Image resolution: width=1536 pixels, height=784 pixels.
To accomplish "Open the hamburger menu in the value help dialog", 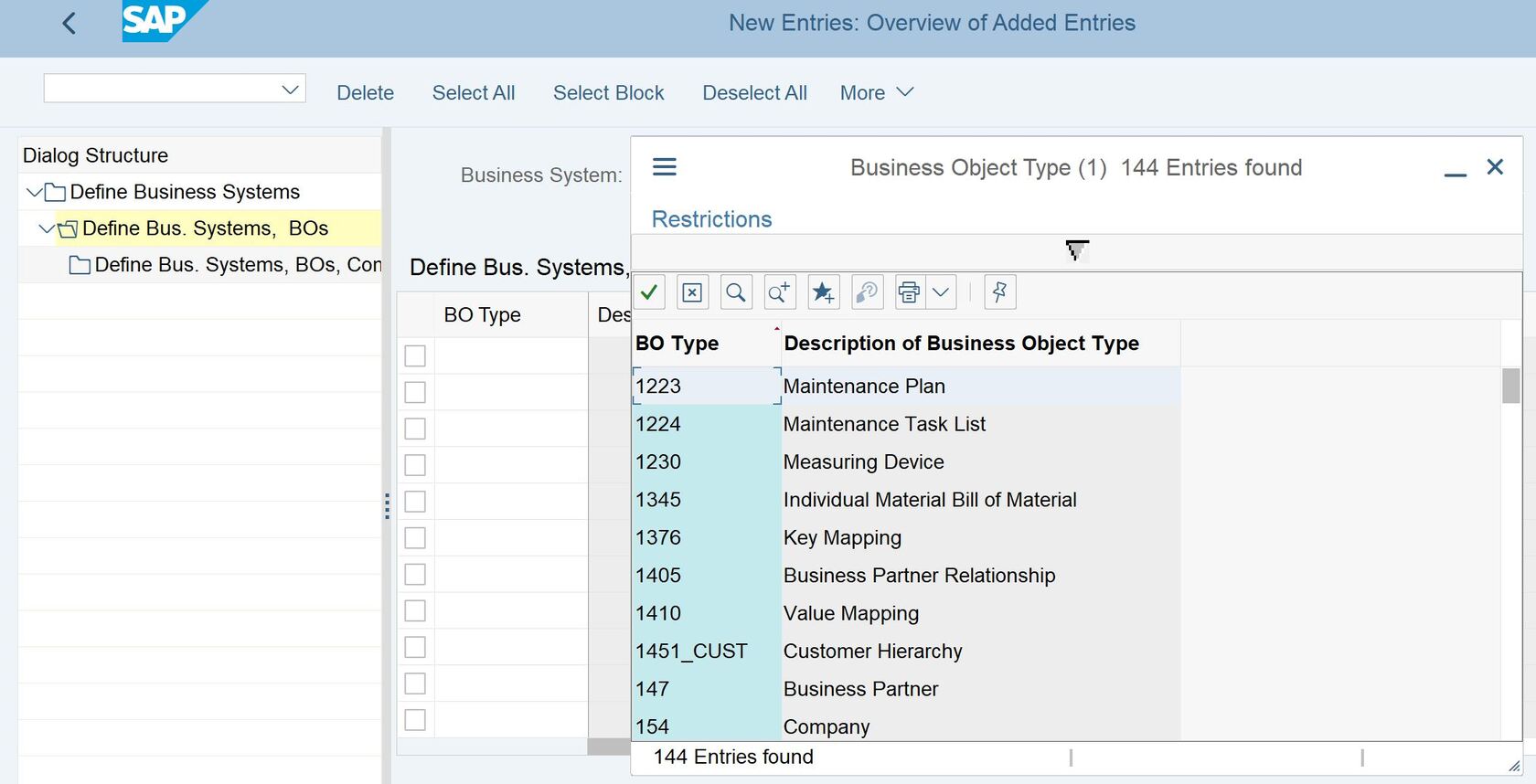I will coord(665,166).
